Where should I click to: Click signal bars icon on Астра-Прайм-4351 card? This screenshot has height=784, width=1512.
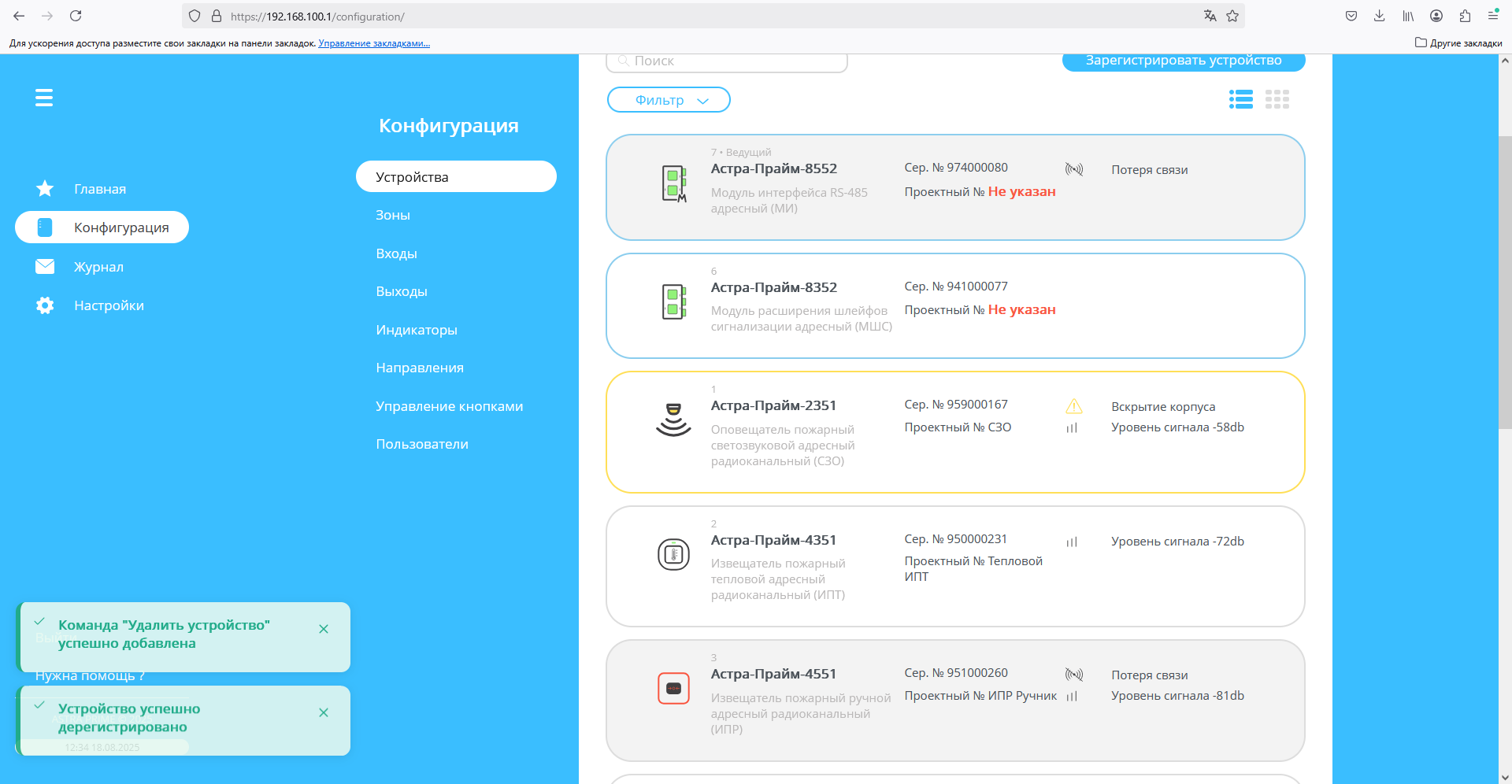tap(1072, 542)
